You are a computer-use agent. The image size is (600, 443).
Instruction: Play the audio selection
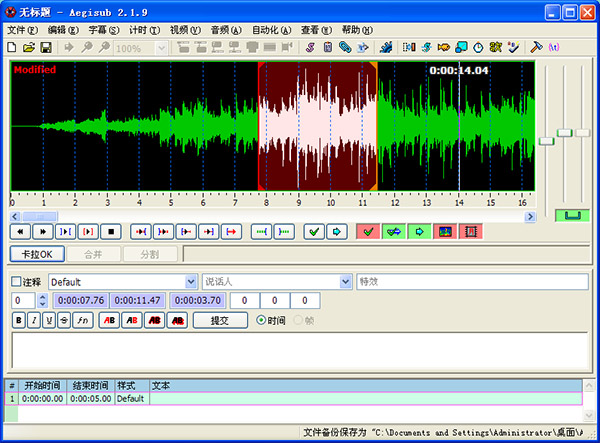coord(65,232)
